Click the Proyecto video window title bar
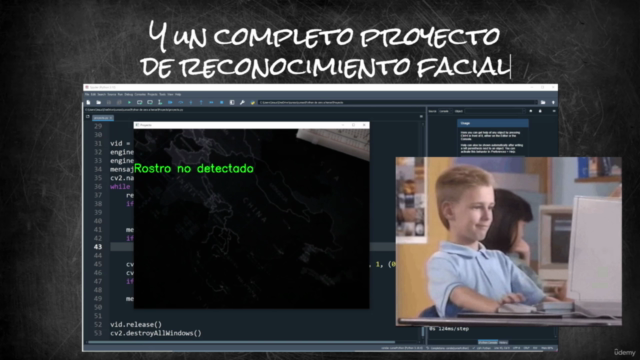Screen dimensions: 640x360 [x=252, y=125]
